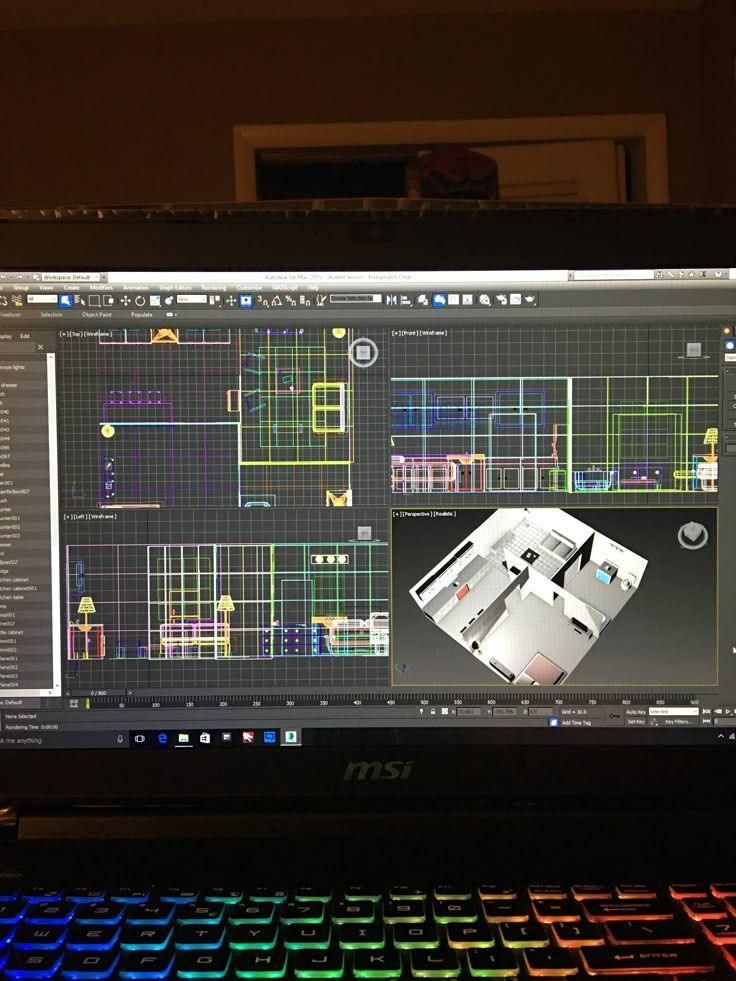Toggle Percent Snap
The height and width of the screenshot is (981, 736).
pyautogui.click(x=290, y=300)
